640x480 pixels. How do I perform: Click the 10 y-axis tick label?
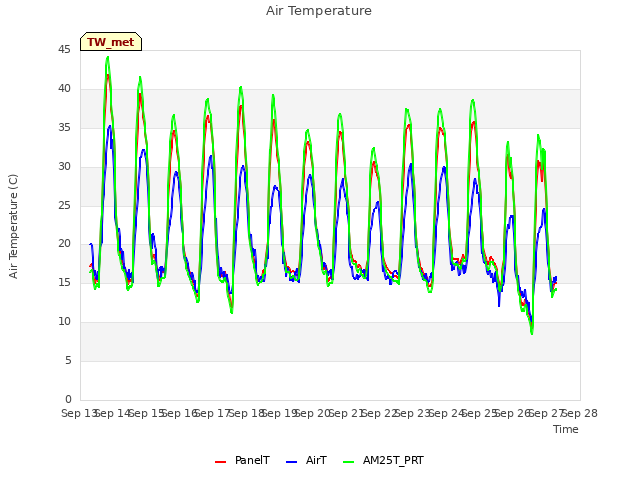[x=64, y=322]
